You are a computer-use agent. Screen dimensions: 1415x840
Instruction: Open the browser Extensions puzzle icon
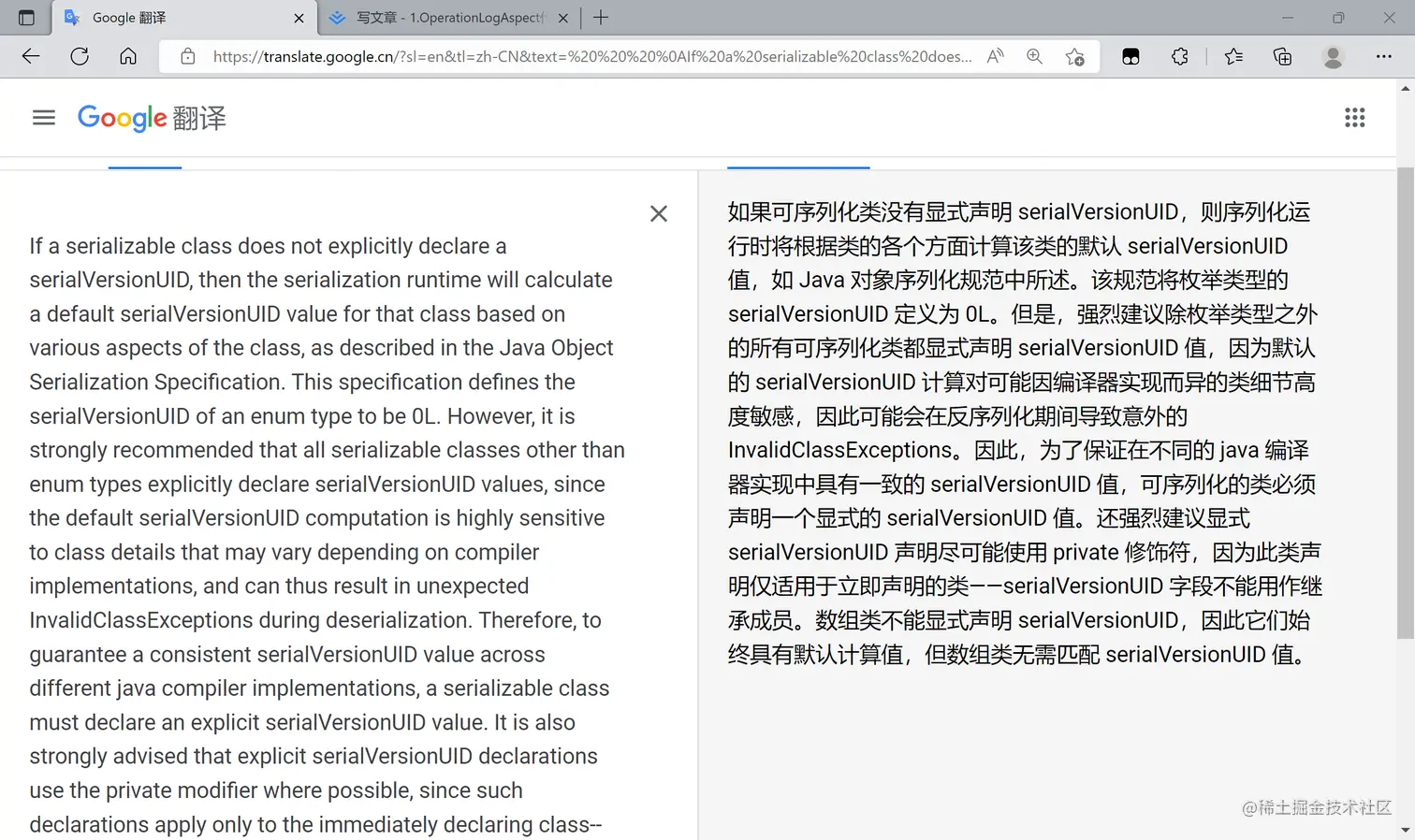[x=1180, y=56]
